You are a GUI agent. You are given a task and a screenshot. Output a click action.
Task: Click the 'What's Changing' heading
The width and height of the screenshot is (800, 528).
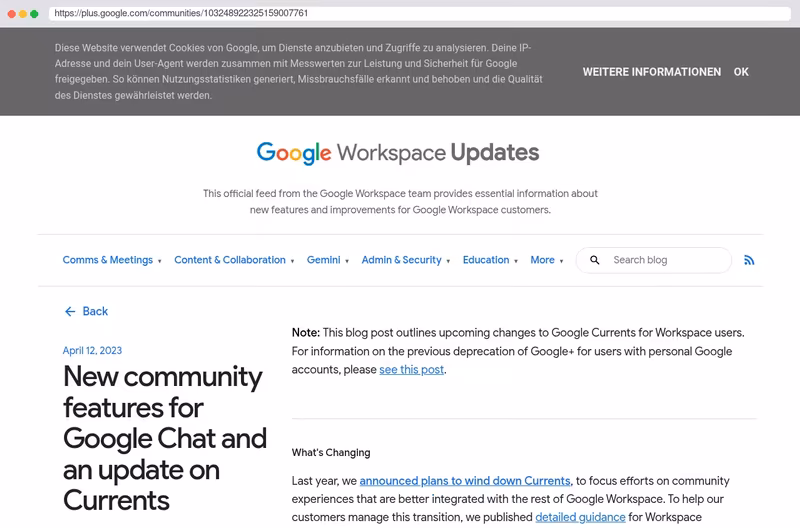(331, 452)
